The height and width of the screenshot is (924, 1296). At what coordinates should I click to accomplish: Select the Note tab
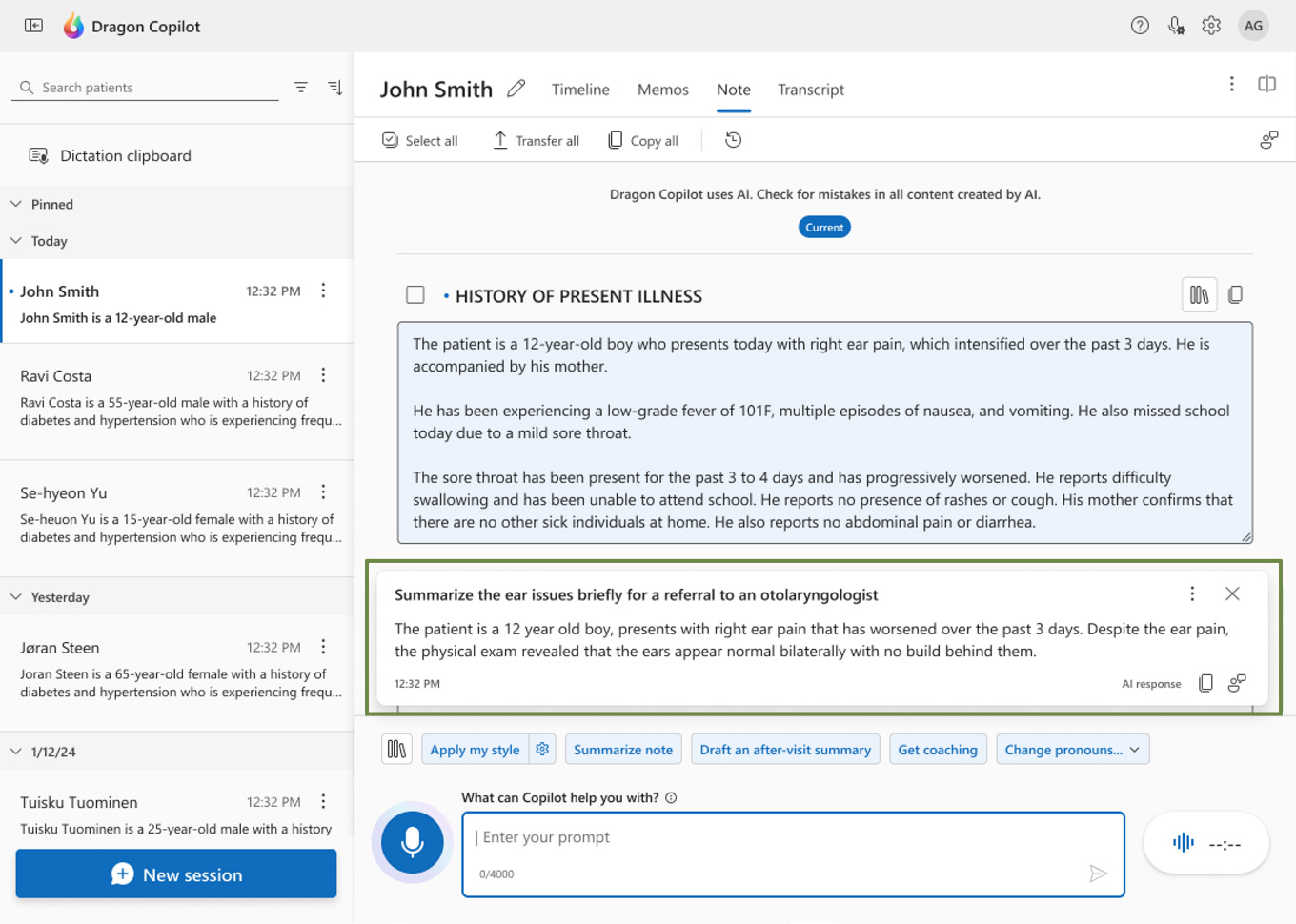[734, 90]
